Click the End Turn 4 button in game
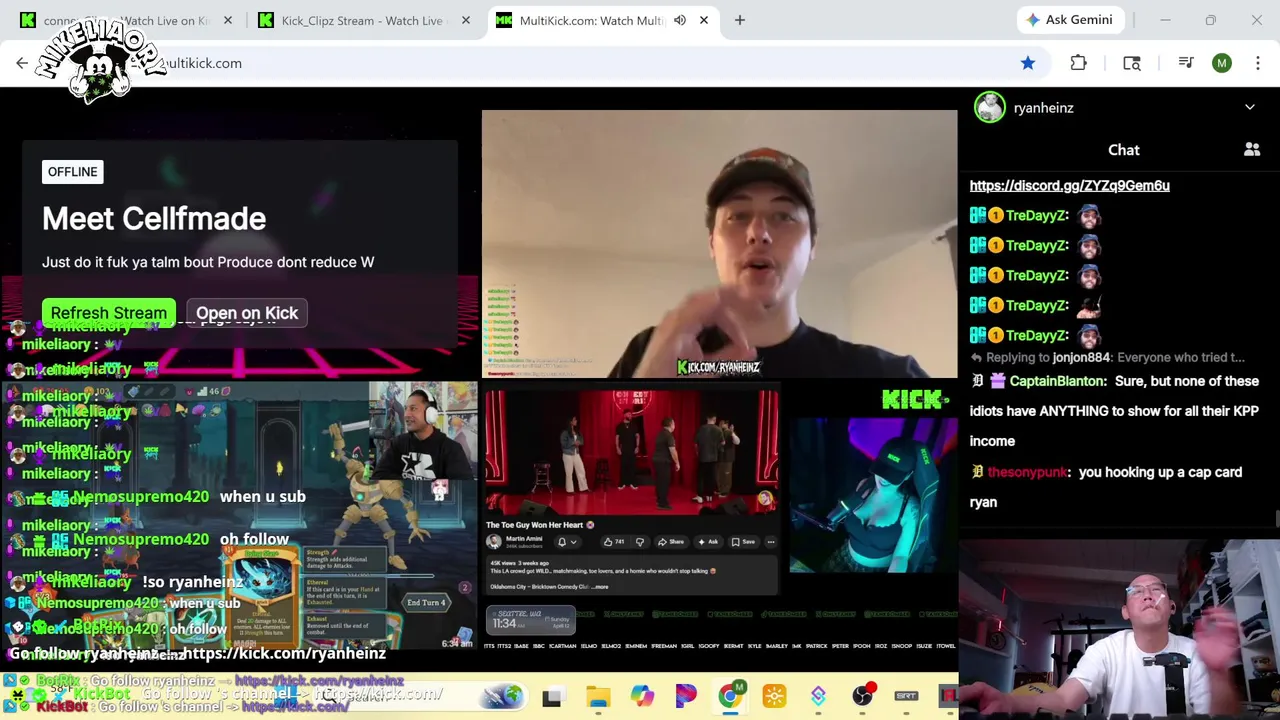This screenshot has height=720, width=1280. pyautogui.click(x=426, y=603)
